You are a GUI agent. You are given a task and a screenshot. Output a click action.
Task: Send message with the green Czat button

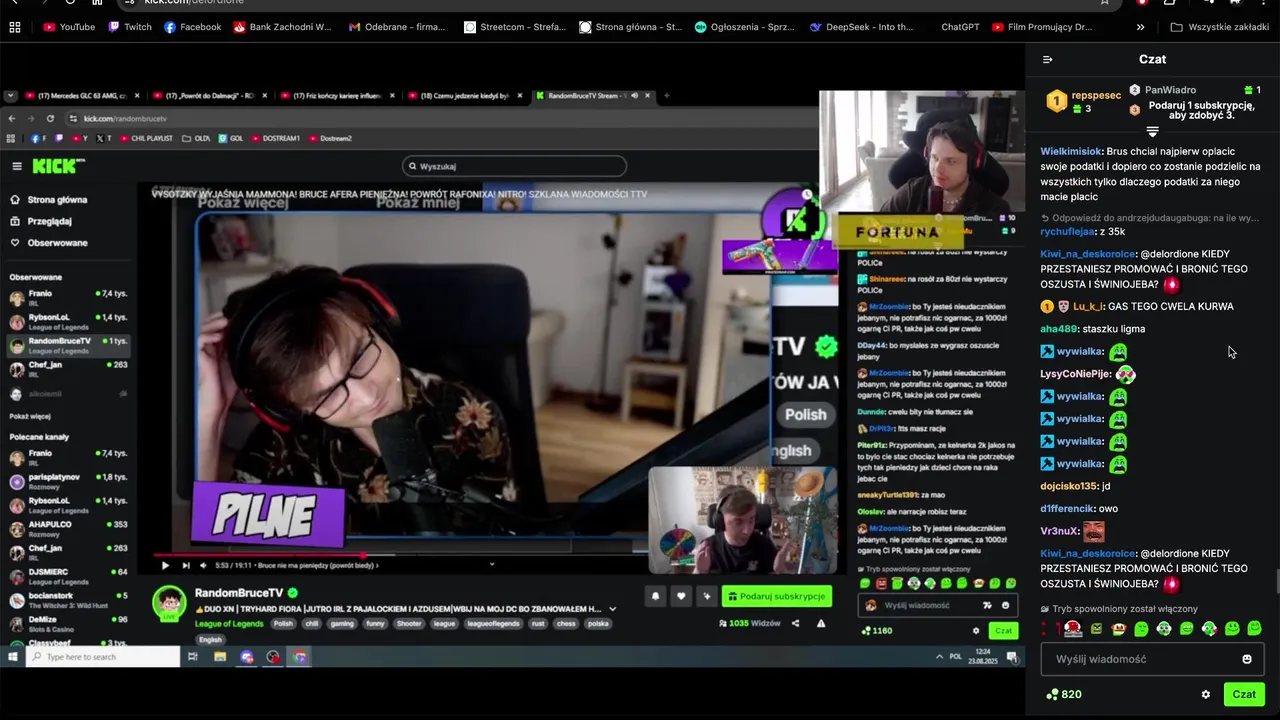pos(1244,694)
